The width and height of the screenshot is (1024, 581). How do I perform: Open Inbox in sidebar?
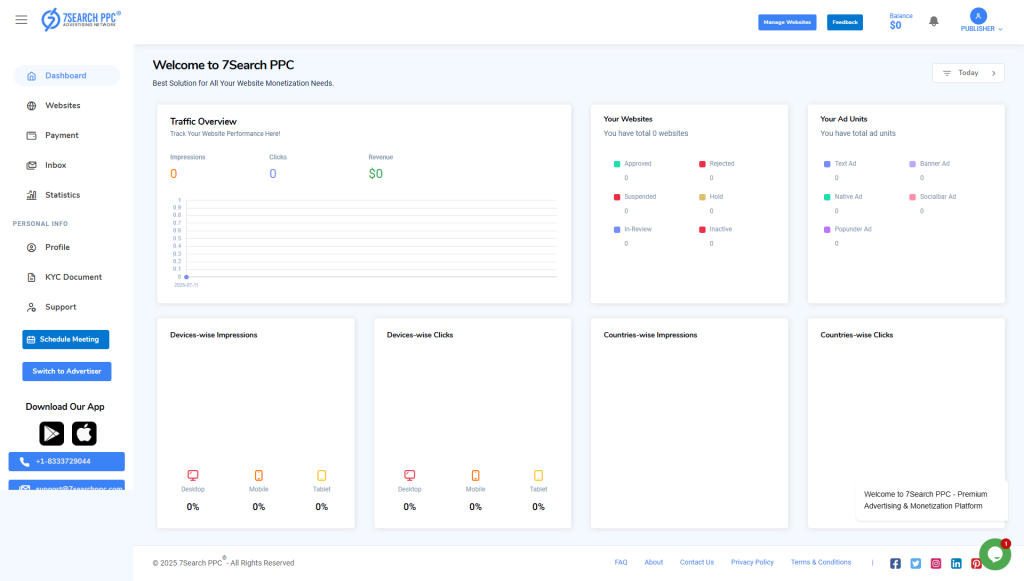(56, 165)
